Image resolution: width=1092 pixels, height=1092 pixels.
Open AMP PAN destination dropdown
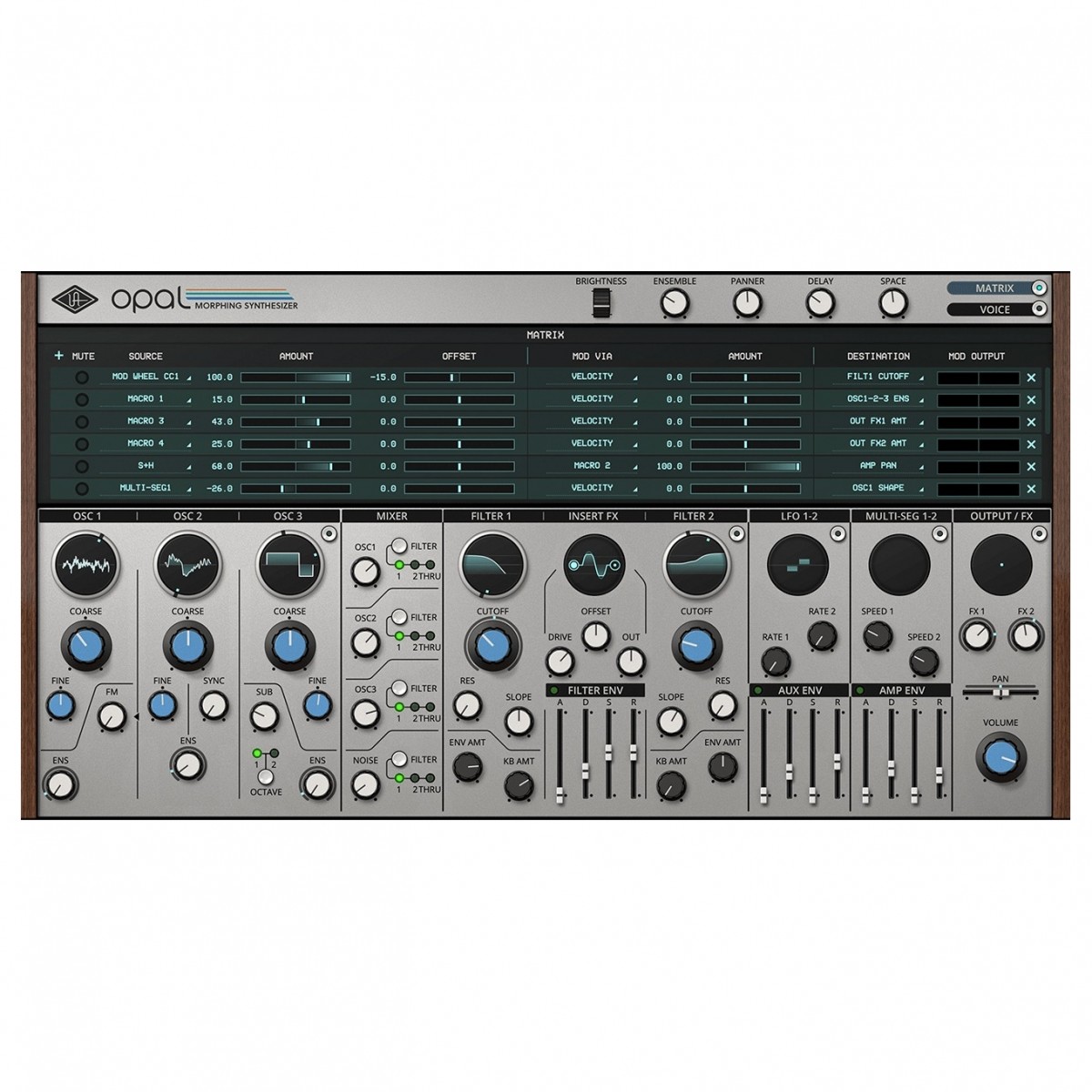click(x=880, y=466)
